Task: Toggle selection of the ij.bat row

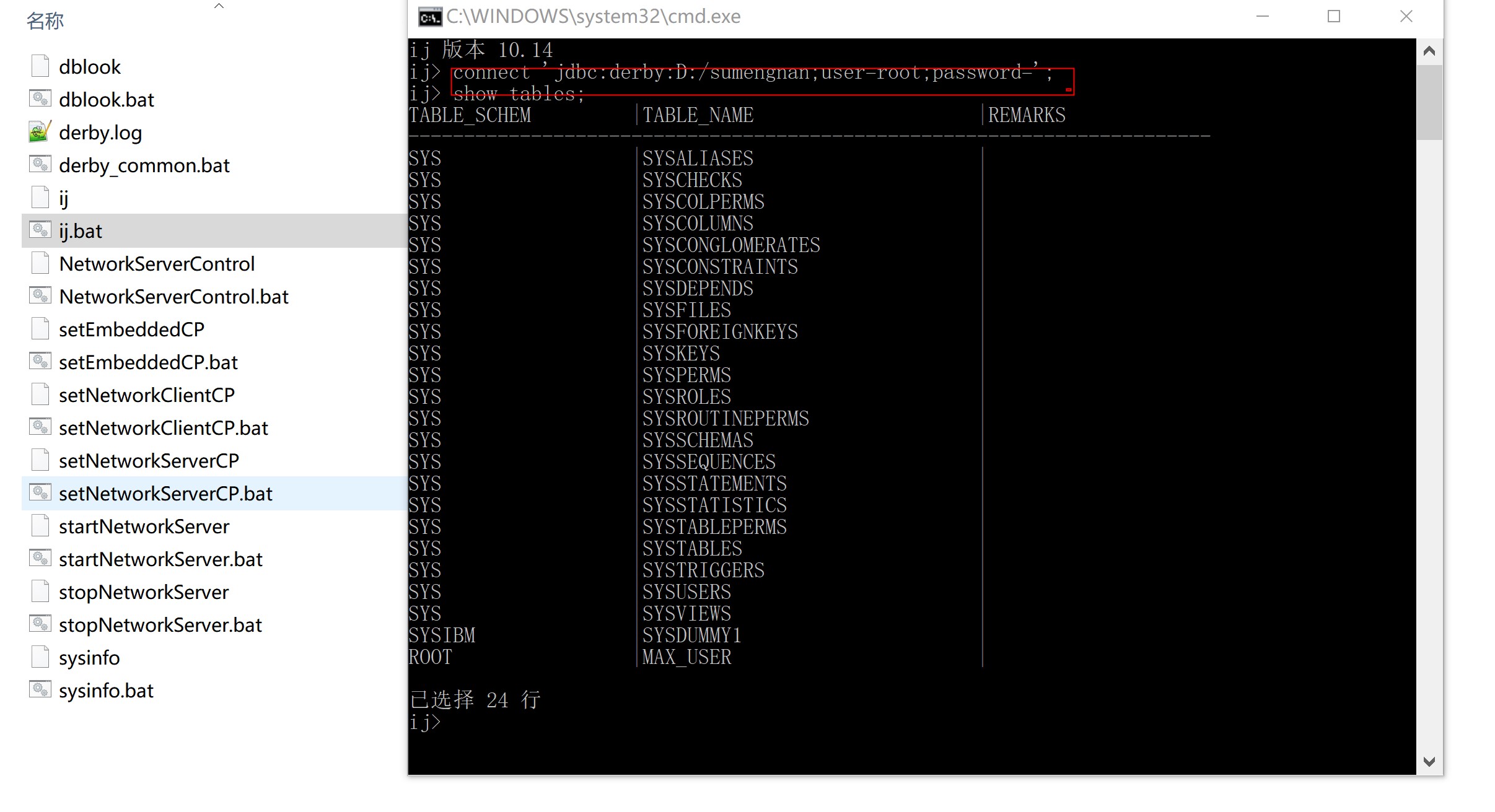Action: pyautogui.click(x=80, y=230)
